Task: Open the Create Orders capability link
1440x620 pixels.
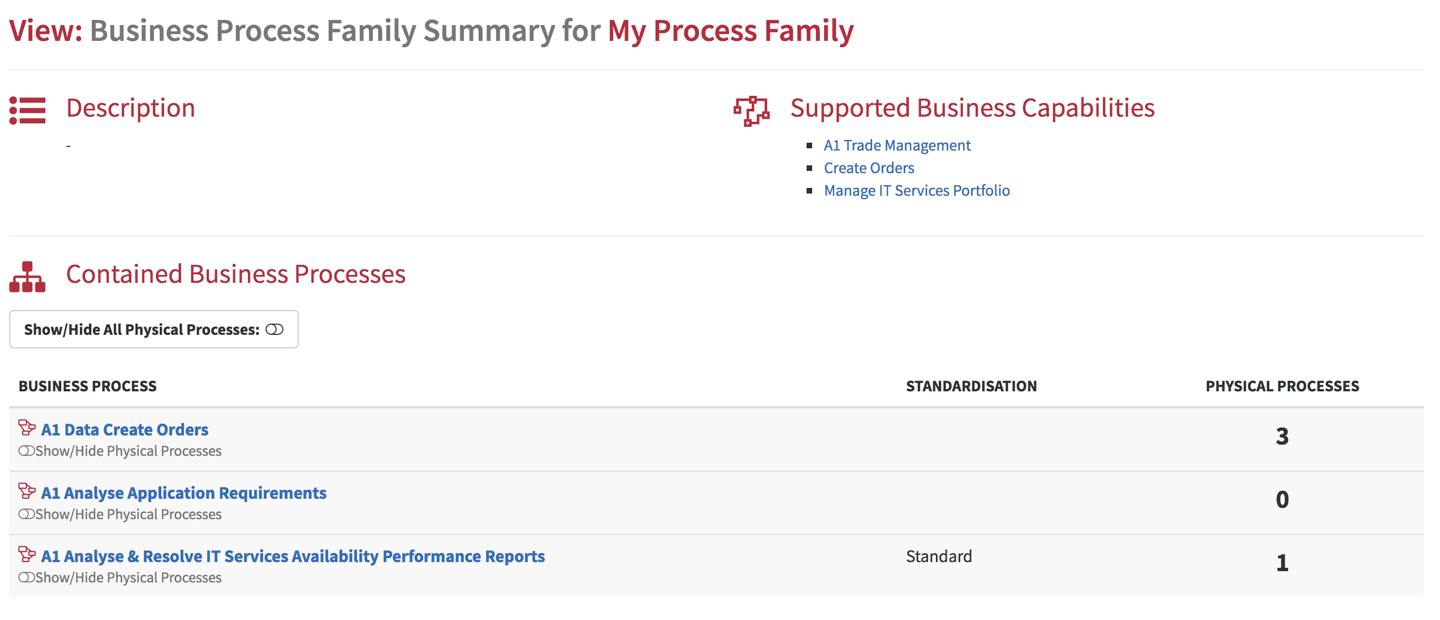Action: (x=869, y=168)
